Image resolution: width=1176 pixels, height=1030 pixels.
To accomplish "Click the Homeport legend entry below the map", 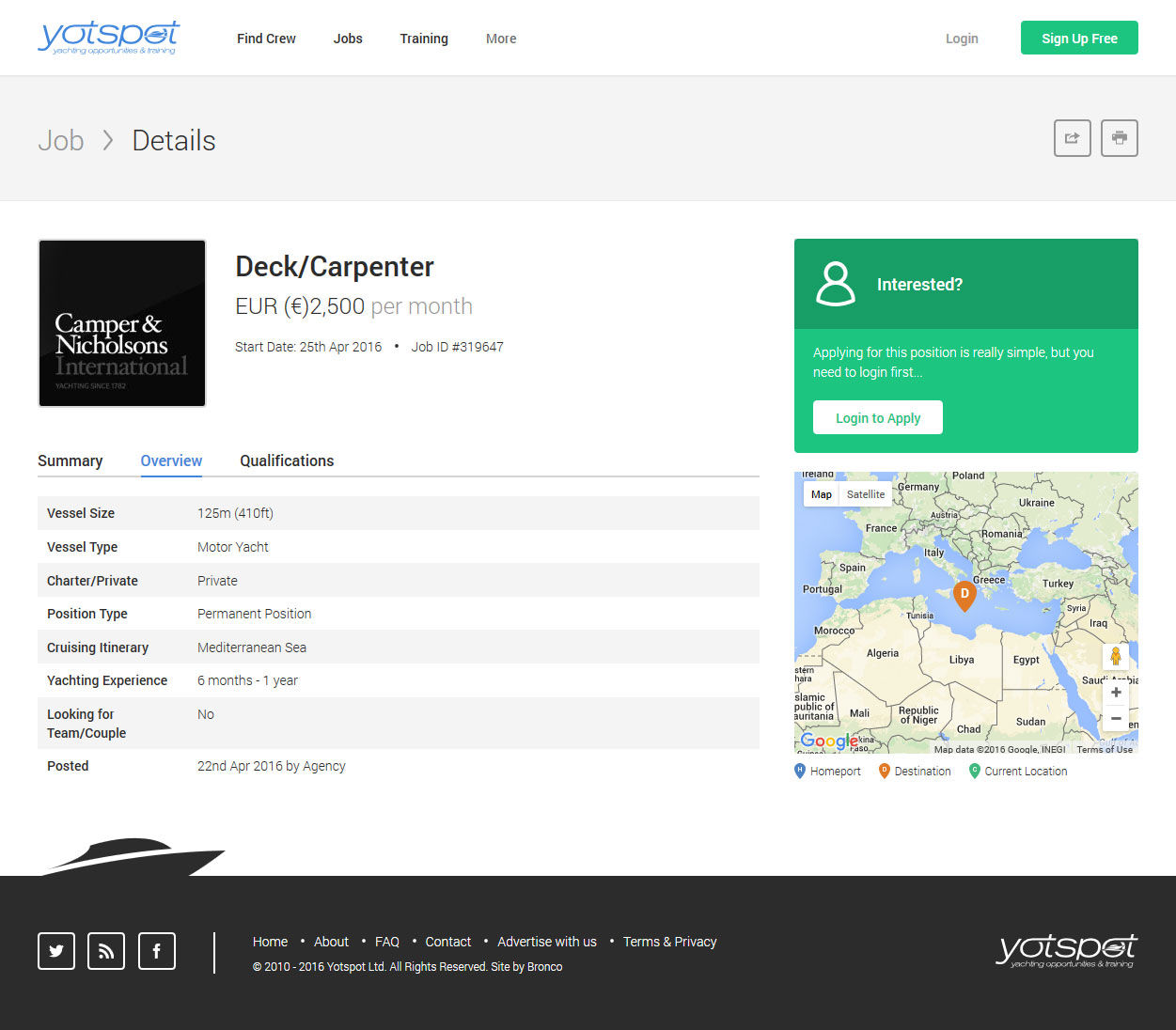I will [828, 772].
